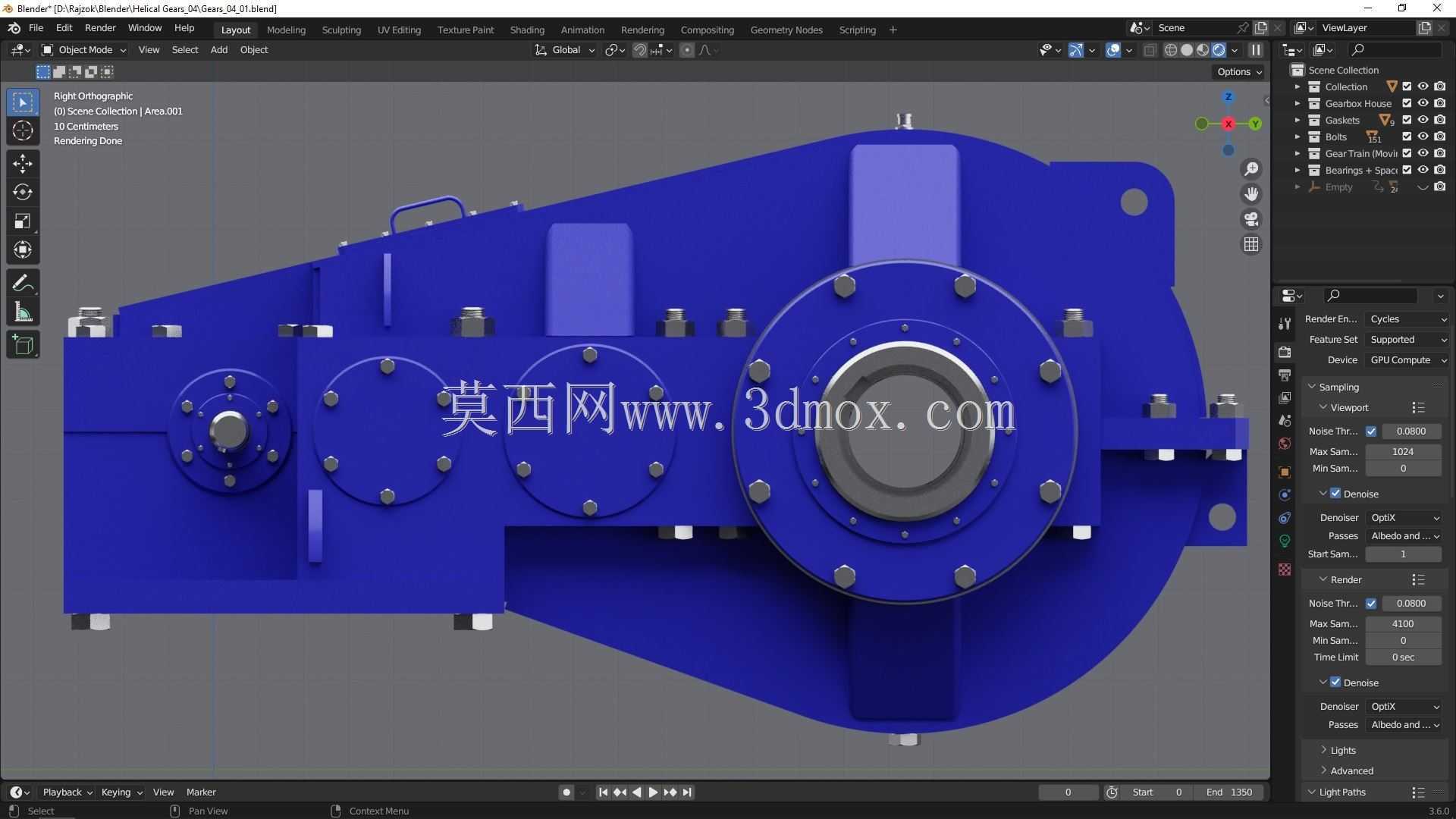
Task: Jump to the timeline start frame
Action: [x=603, y=792]
